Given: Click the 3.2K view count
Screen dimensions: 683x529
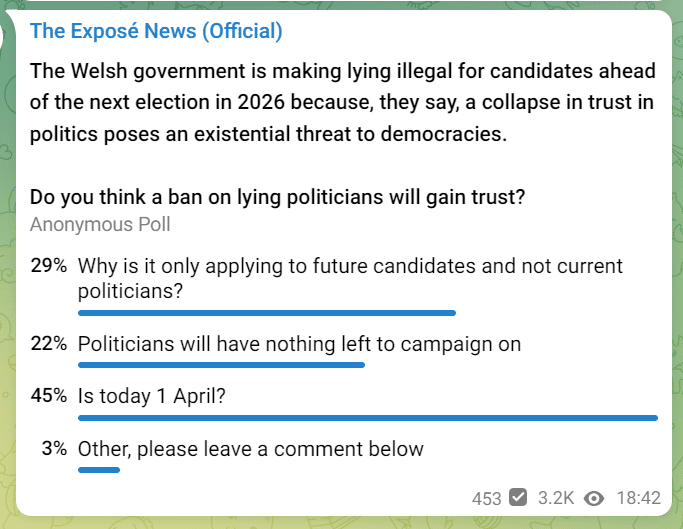Looking at the screenshot, I should [556, 498].
